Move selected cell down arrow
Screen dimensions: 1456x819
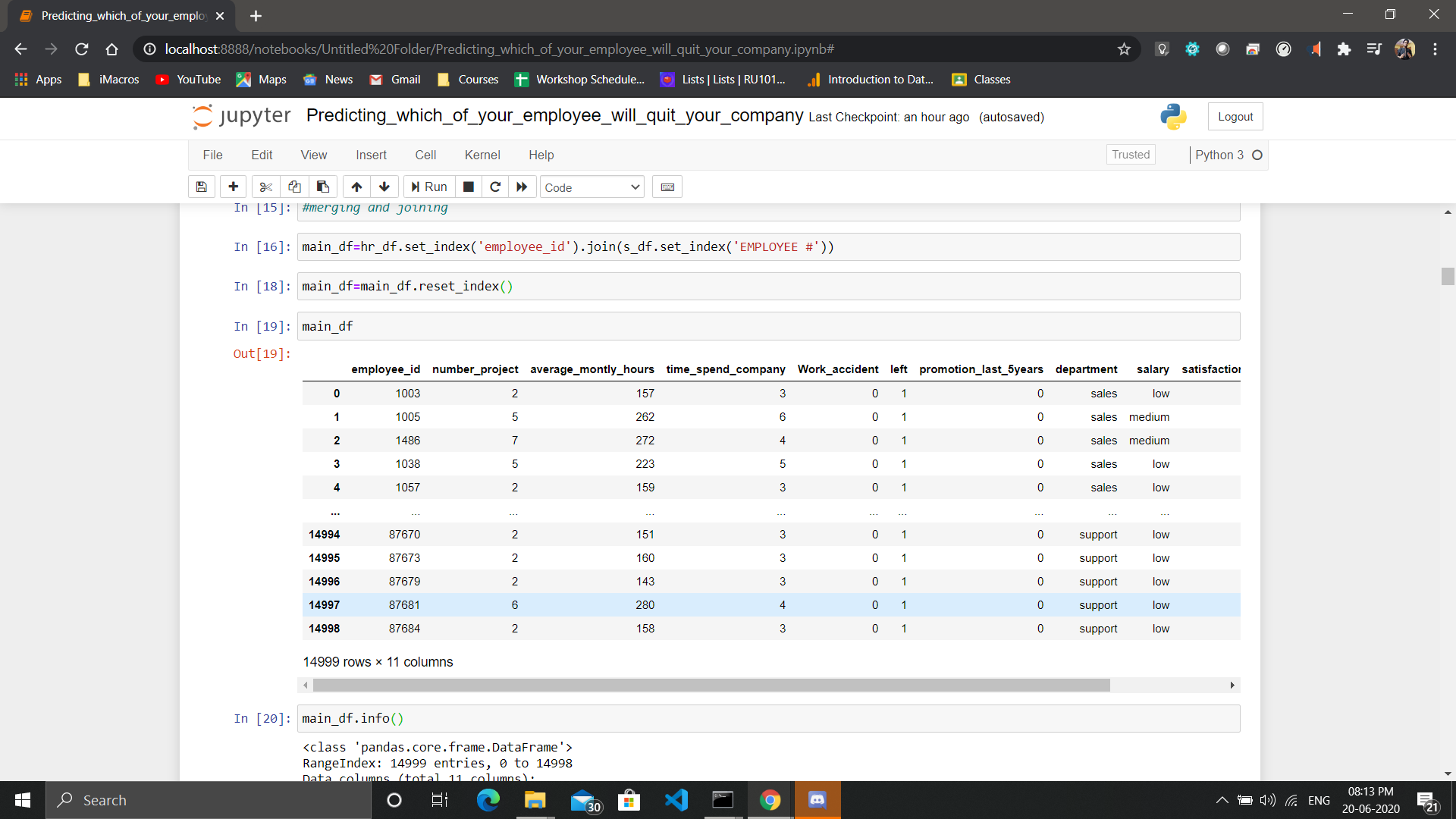384,187
